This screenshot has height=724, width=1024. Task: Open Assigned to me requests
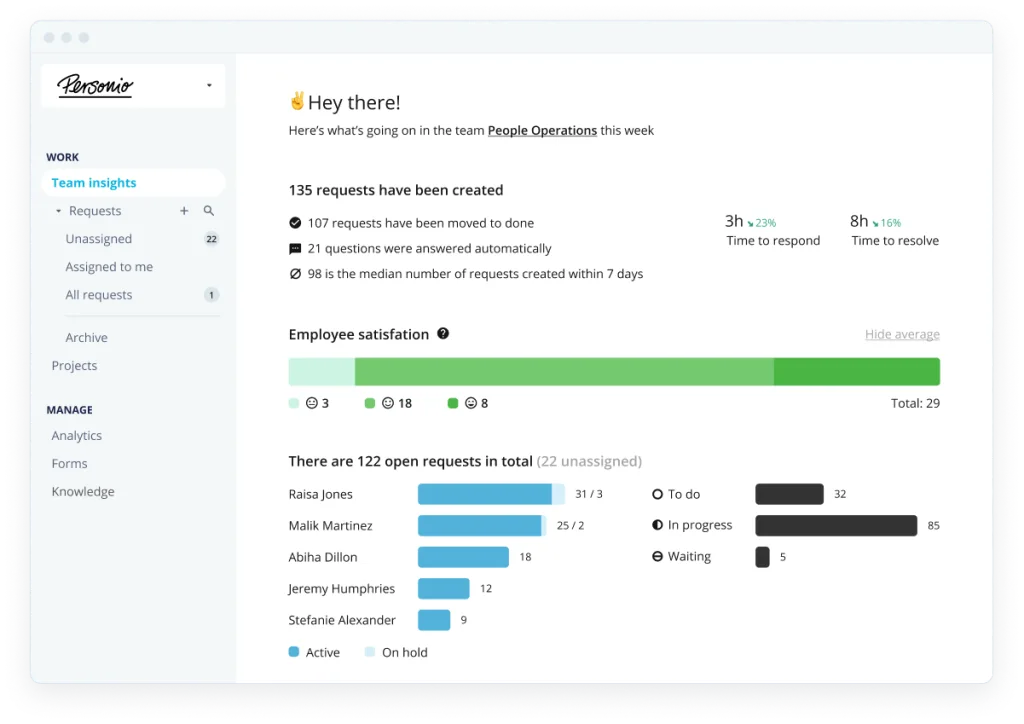(x=109, y=267)
